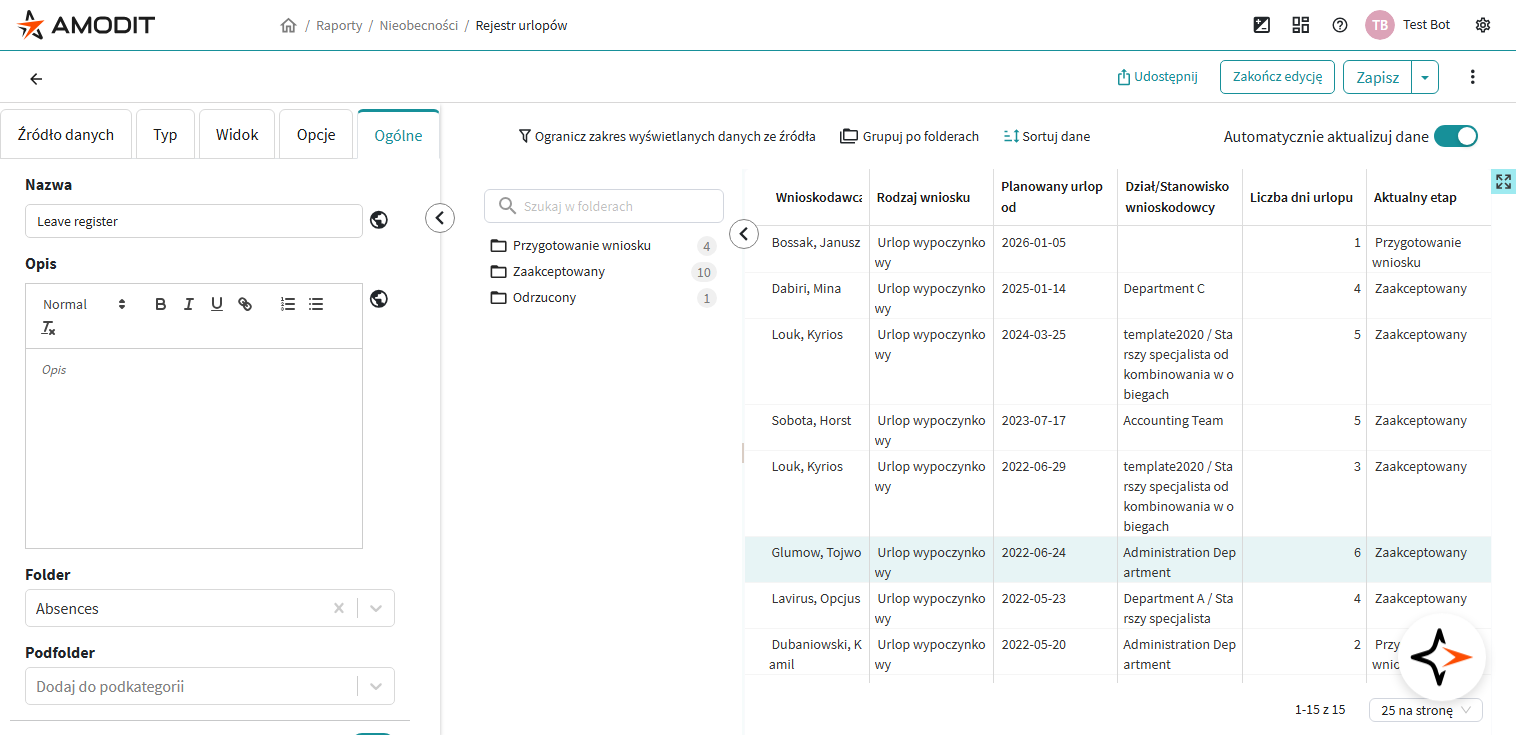
Task: Insert a numbered list in description
Action: coord(288,304)
